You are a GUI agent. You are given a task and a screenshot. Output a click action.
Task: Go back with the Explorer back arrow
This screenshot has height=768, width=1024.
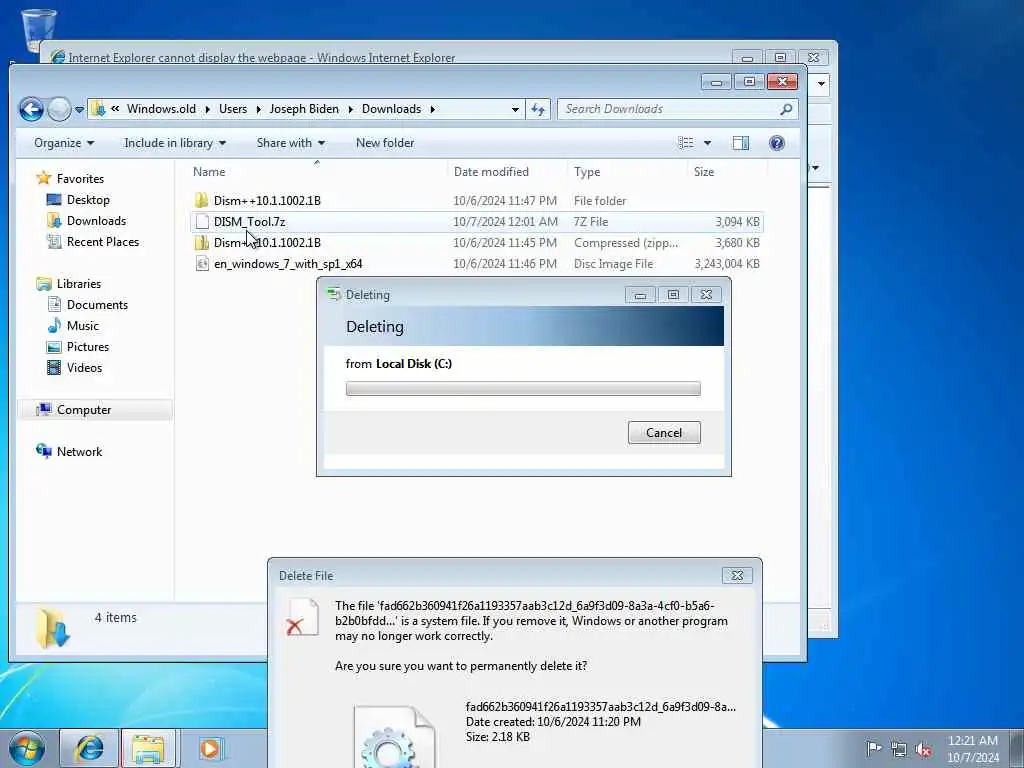pyautogui.click(x=31, y=109)
